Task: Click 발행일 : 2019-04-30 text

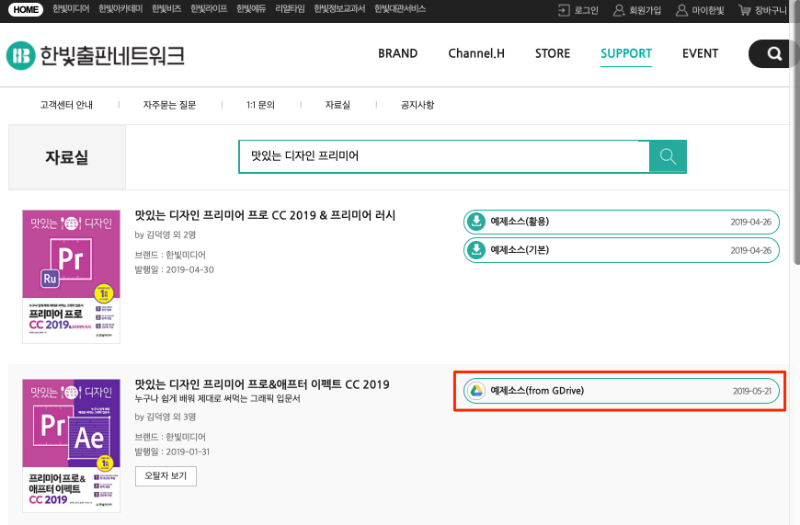Action: tap(174, 270)
